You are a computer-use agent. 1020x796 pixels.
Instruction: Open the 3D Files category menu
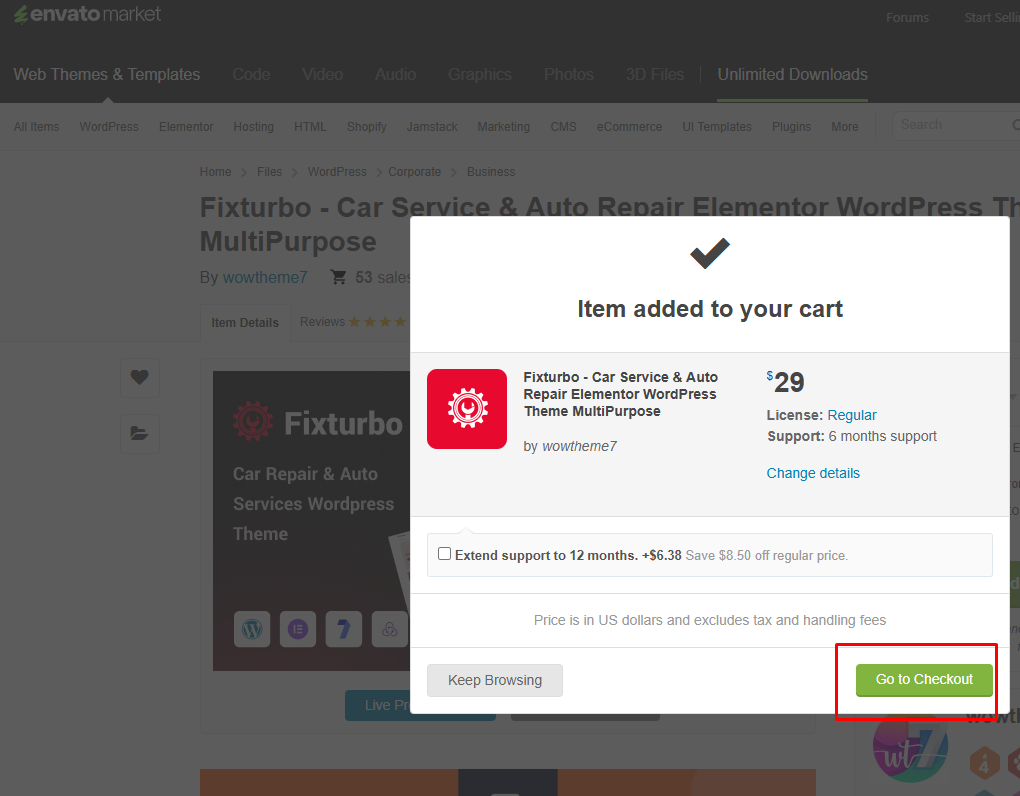tap(654, 75)
